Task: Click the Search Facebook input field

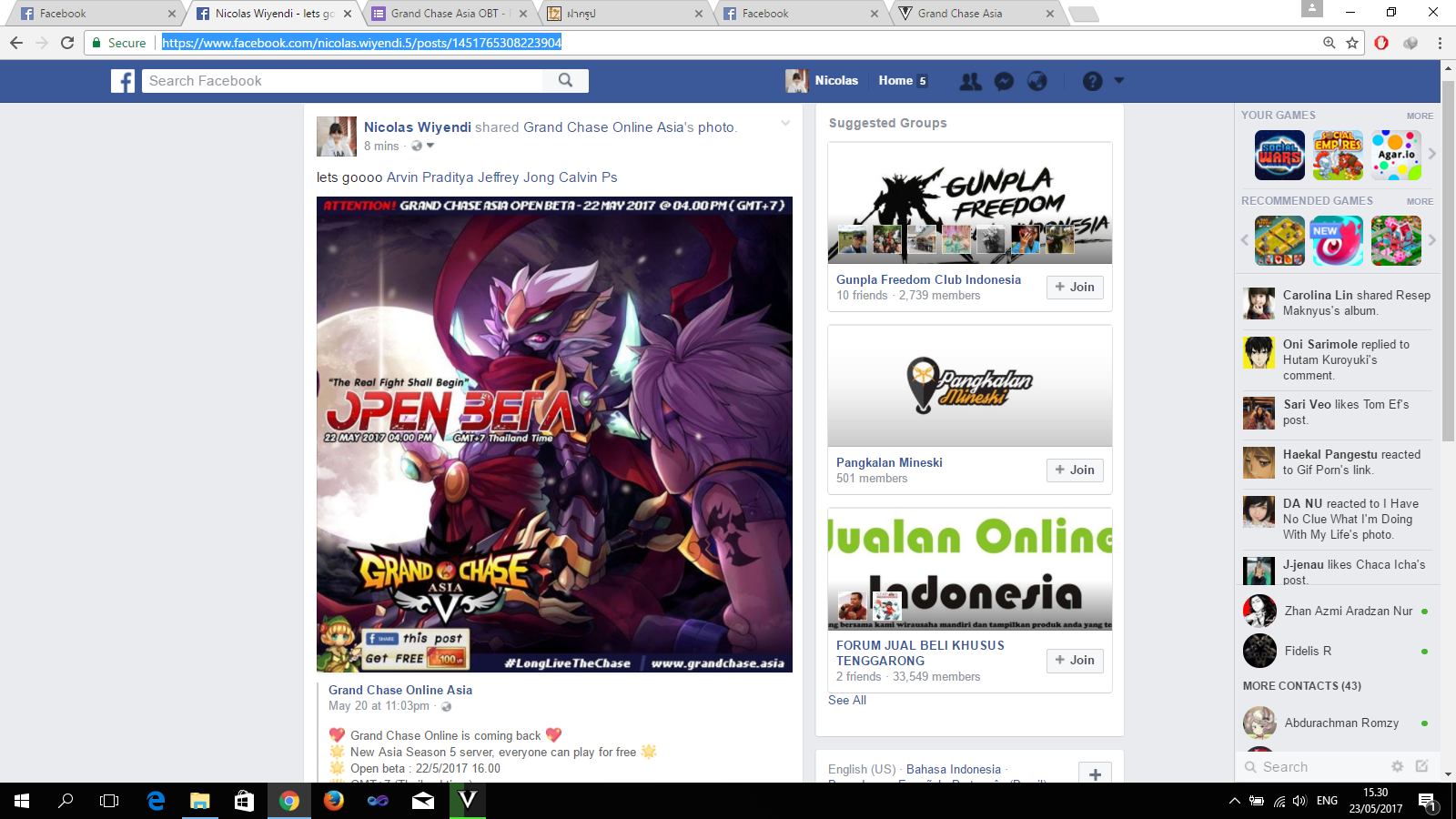Action: pyautogui.click(x=342, y=80)
